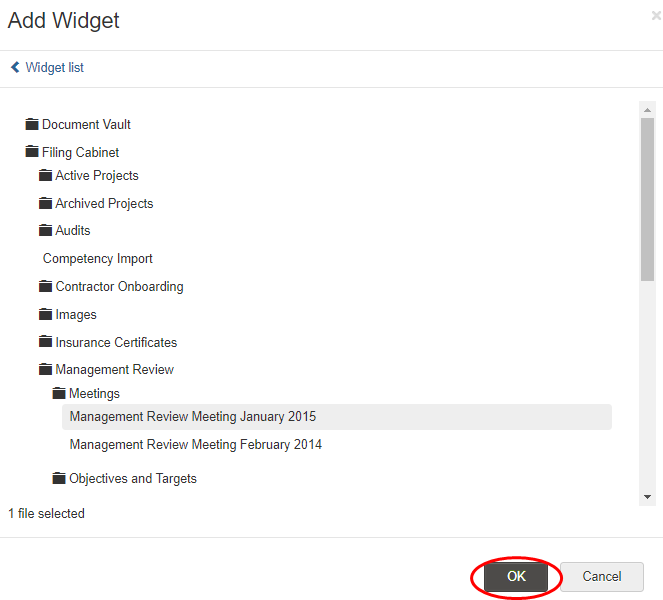Click the Insurance Certificates folder icon
The height and width of the screenshot is (600, 663).
pyautogui.click(x=45, y=343)
